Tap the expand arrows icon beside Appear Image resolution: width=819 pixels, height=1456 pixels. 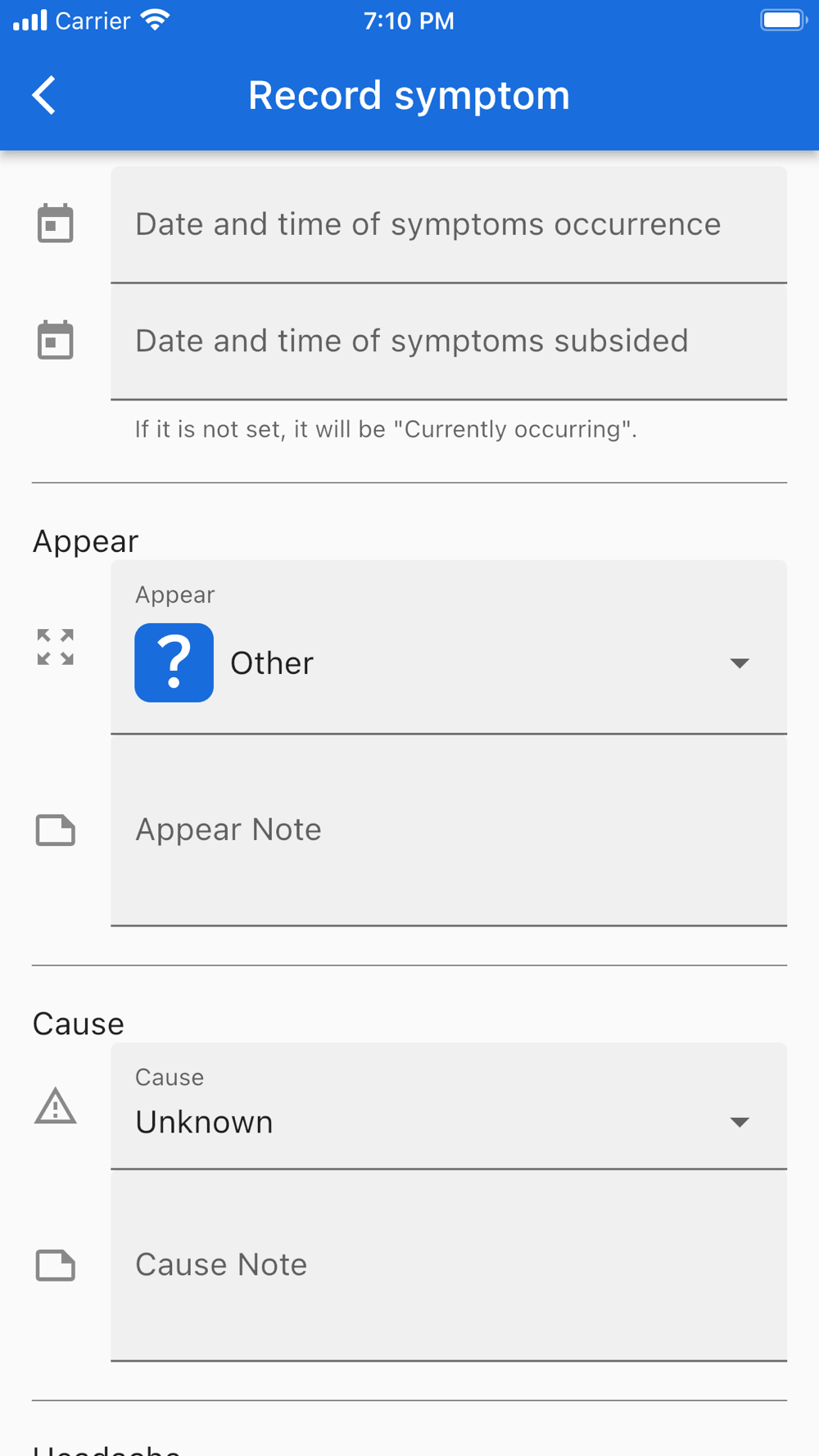56,647
